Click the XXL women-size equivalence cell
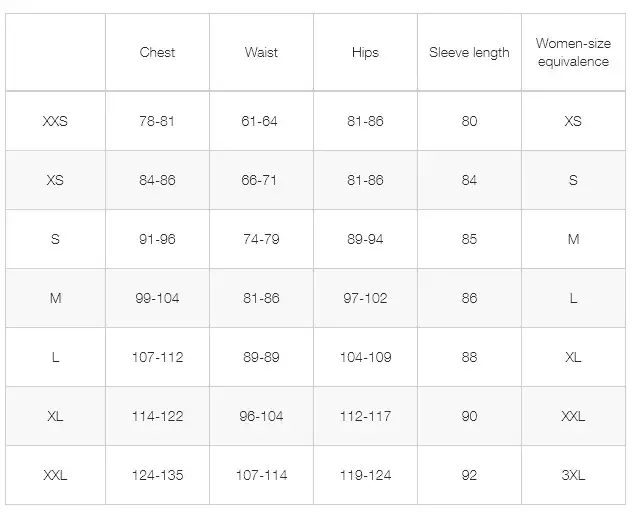 point(572,416)
